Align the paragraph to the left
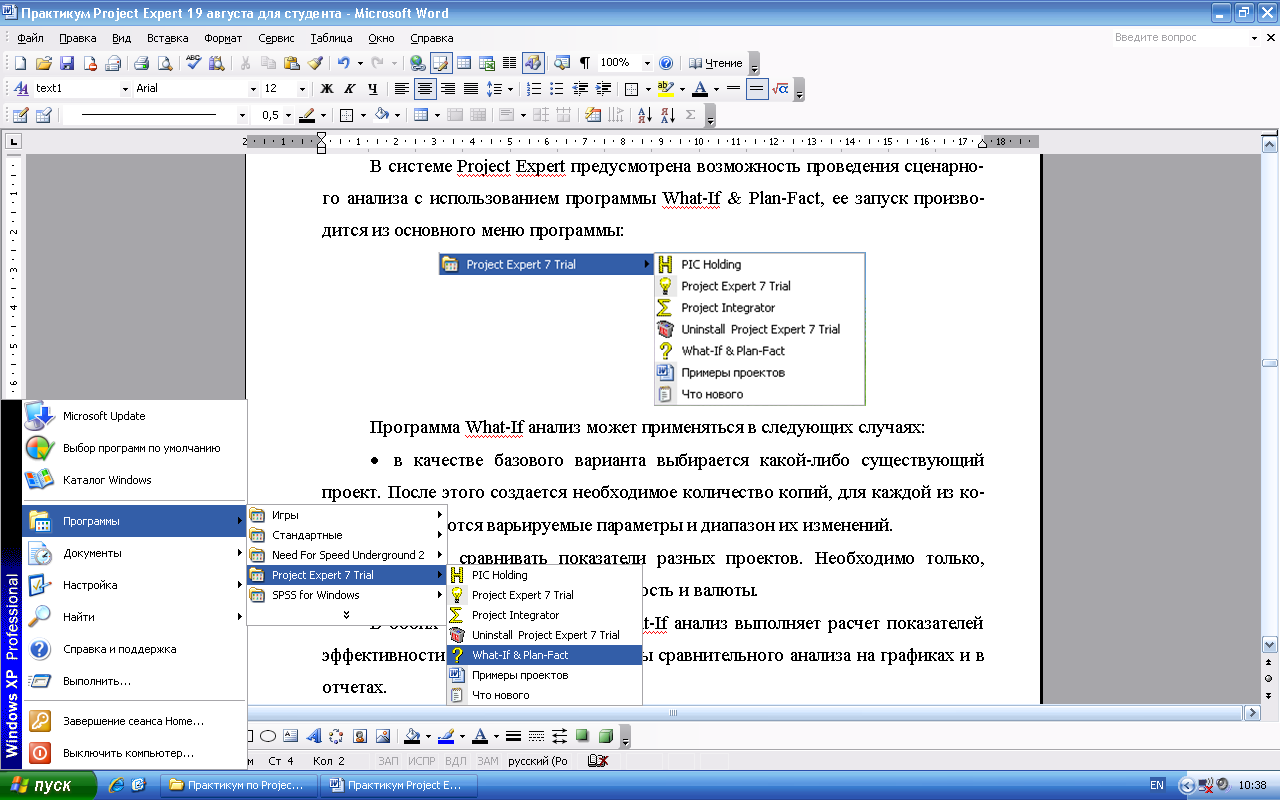The width and height of the screenshot is (1280, 800). (x=401, y=89)
